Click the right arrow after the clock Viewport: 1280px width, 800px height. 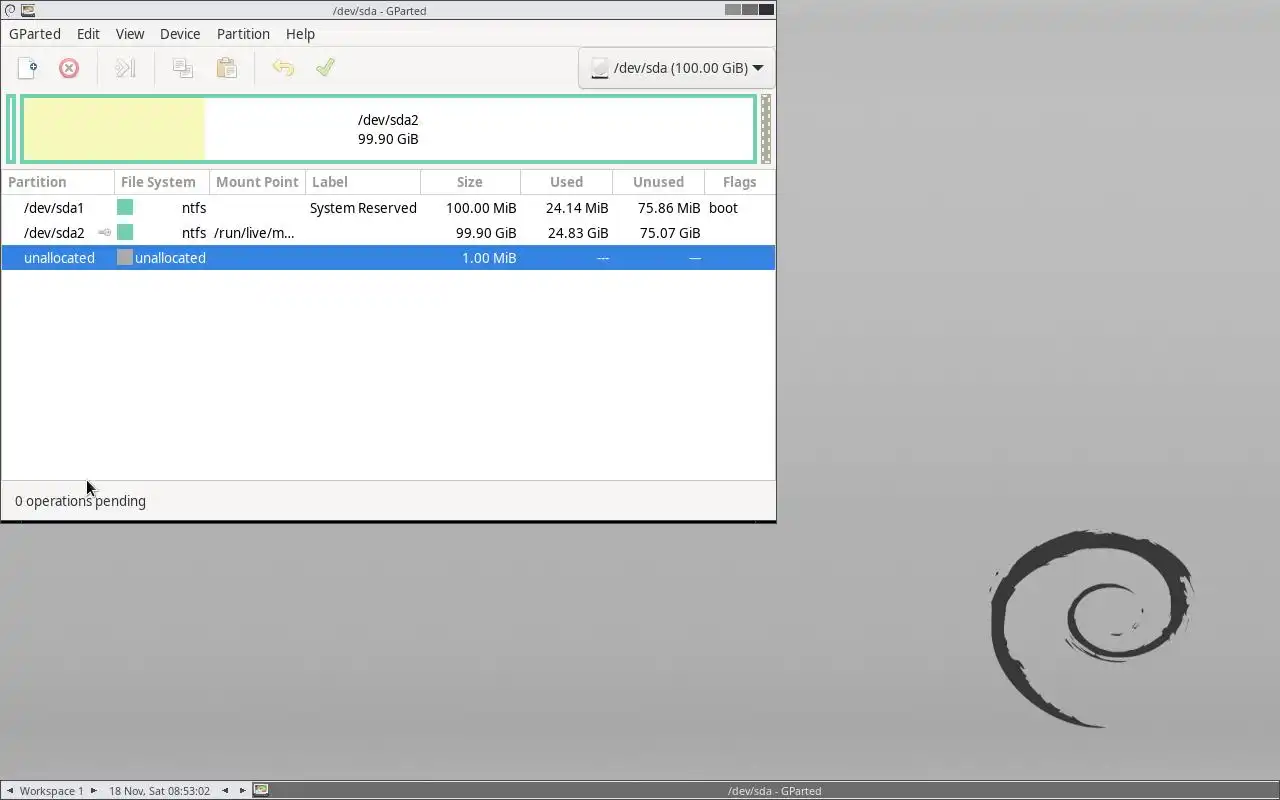tap(242, 790)
